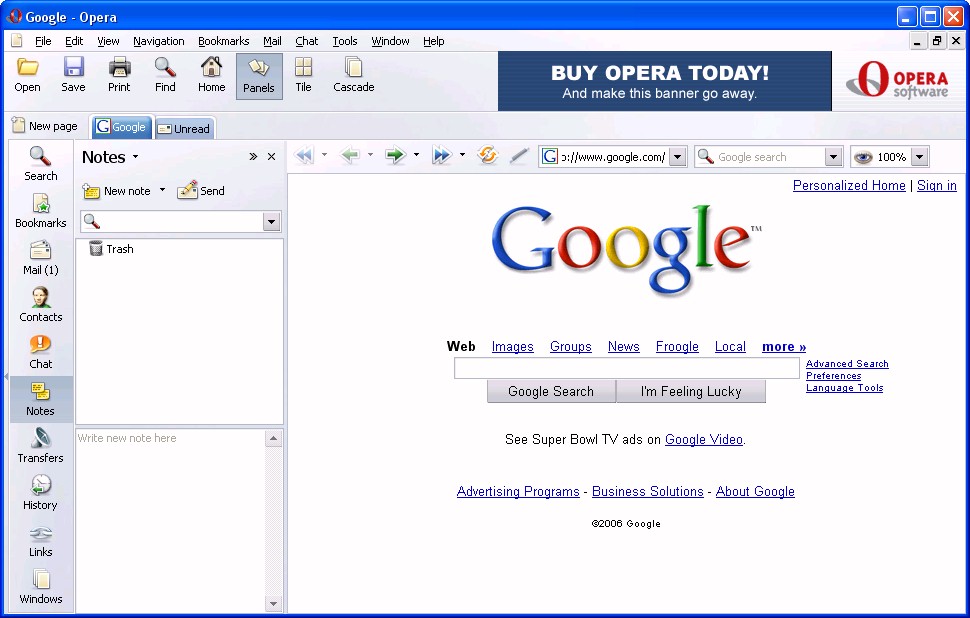
Task: Open the Links panel
Action: (x=41, y=539)
